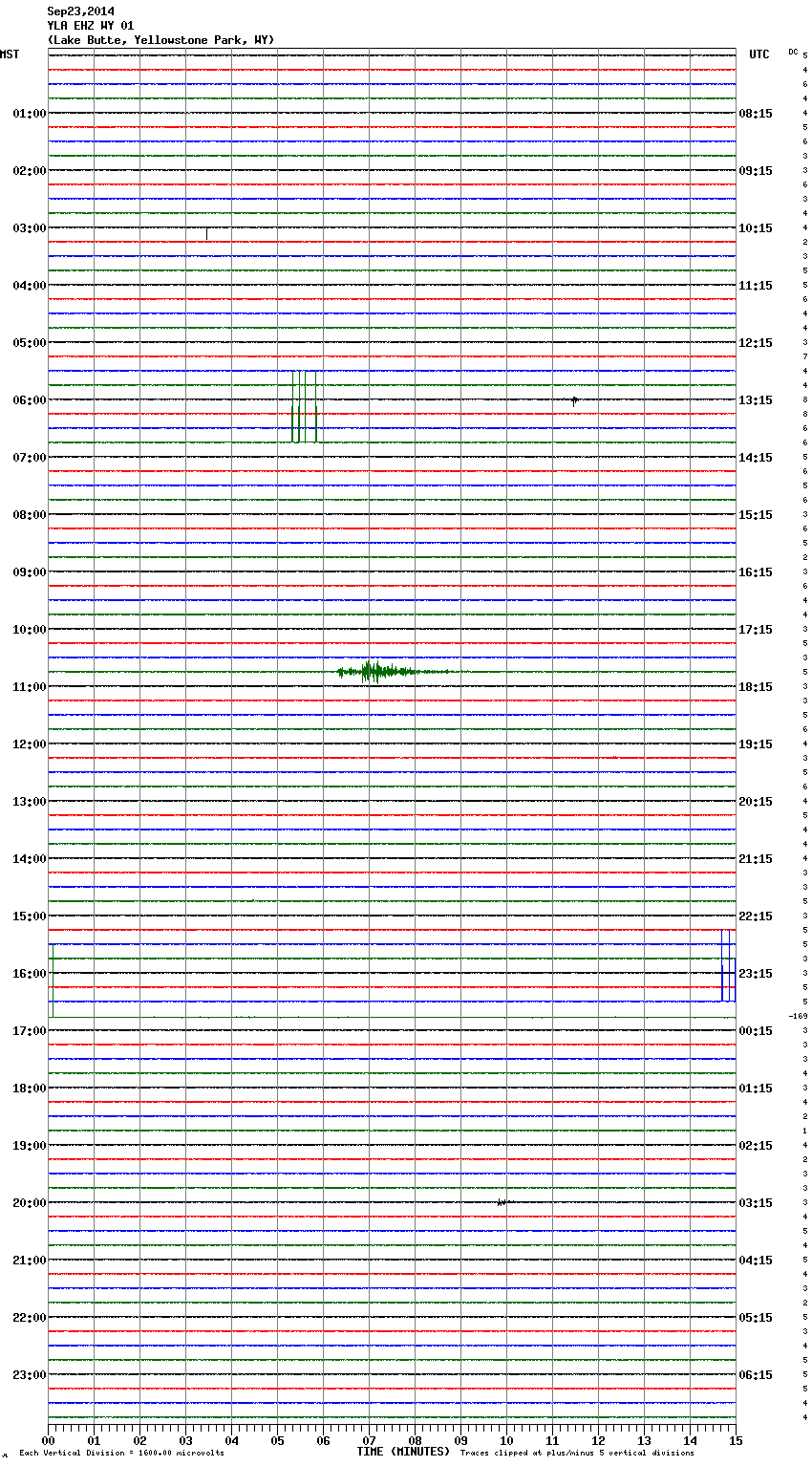Image resolution: width=812 pixels, height=1466 pixels.
Task: Select the 02:00 MST time label
Action: 30,171
